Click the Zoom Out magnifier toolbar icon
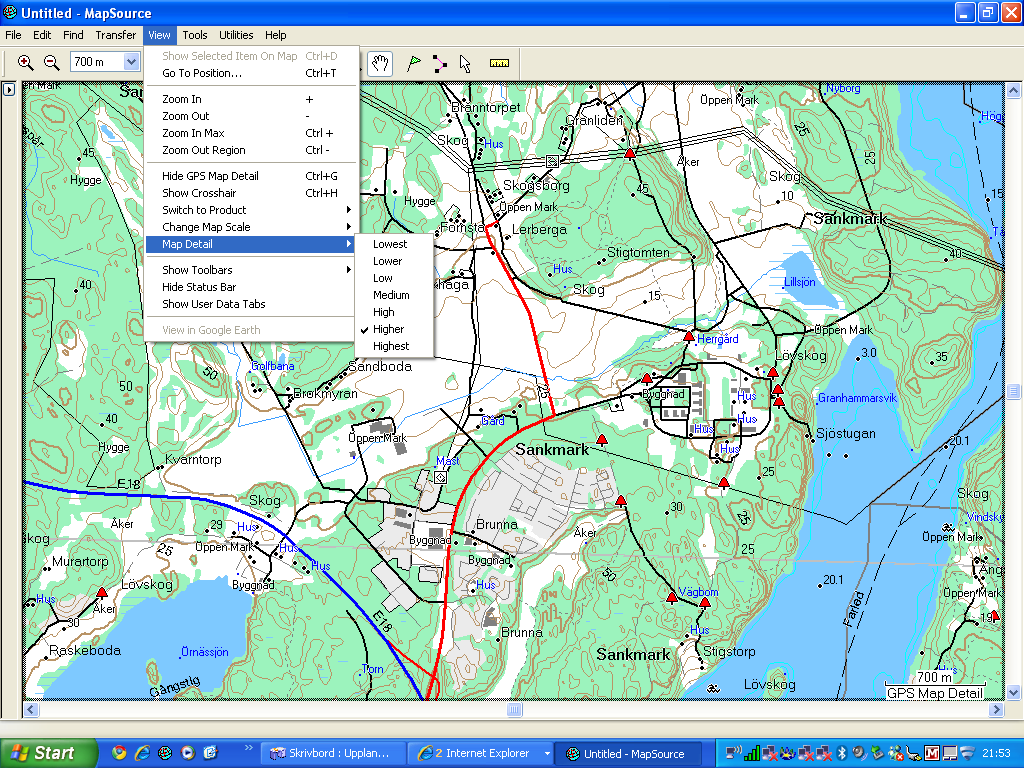Image resolution: width=1024 pixels, height=768 pixels. coord(51,62)
